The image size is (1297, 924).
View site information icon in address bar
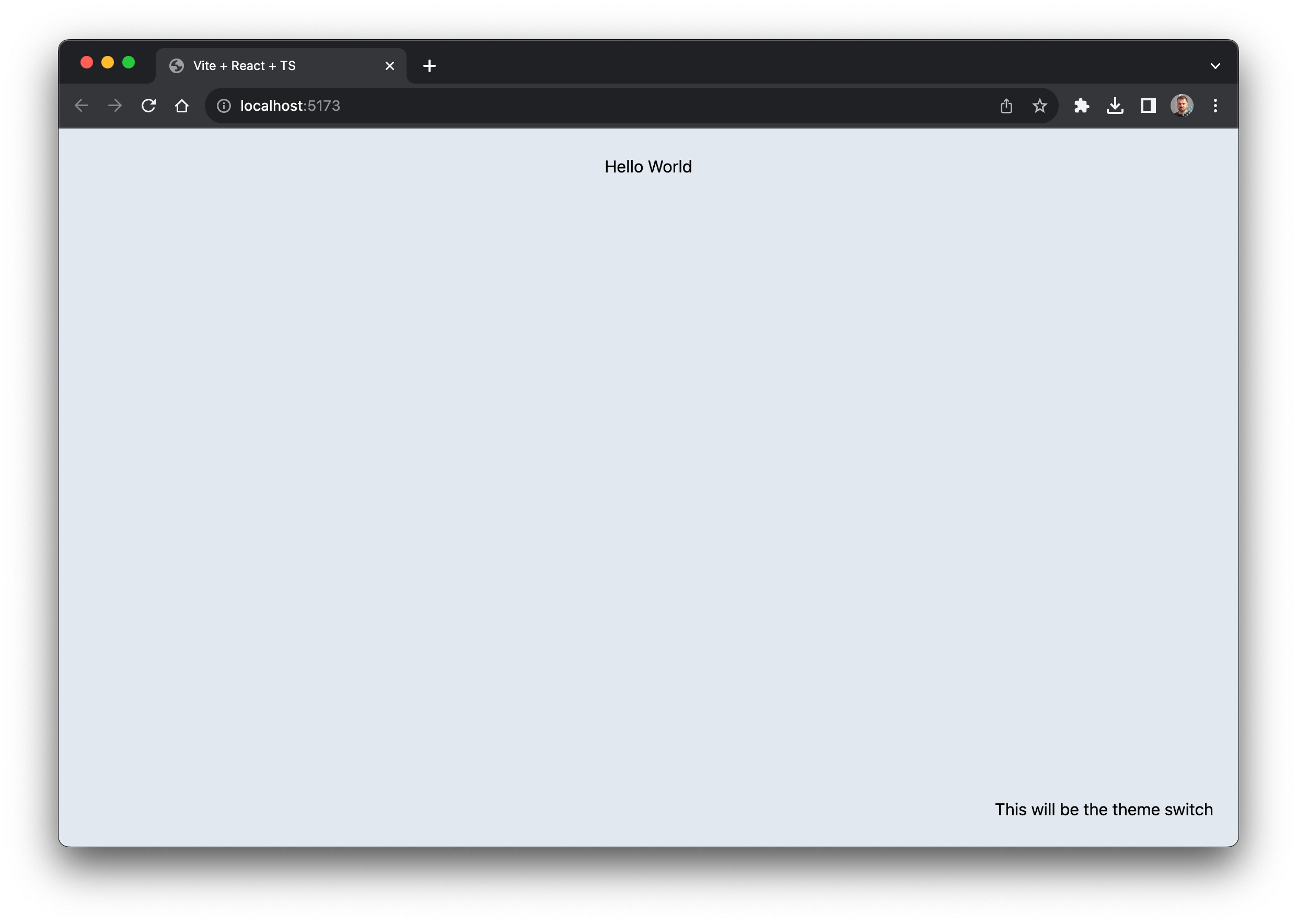click(224, 106)
